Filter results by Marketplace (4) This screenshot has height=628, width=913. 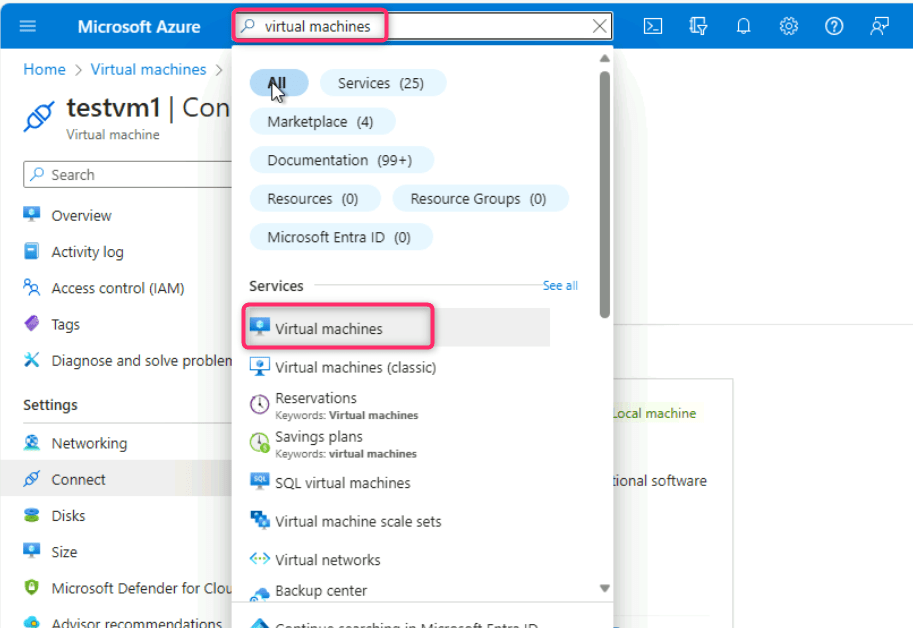[x=321, y=122]
